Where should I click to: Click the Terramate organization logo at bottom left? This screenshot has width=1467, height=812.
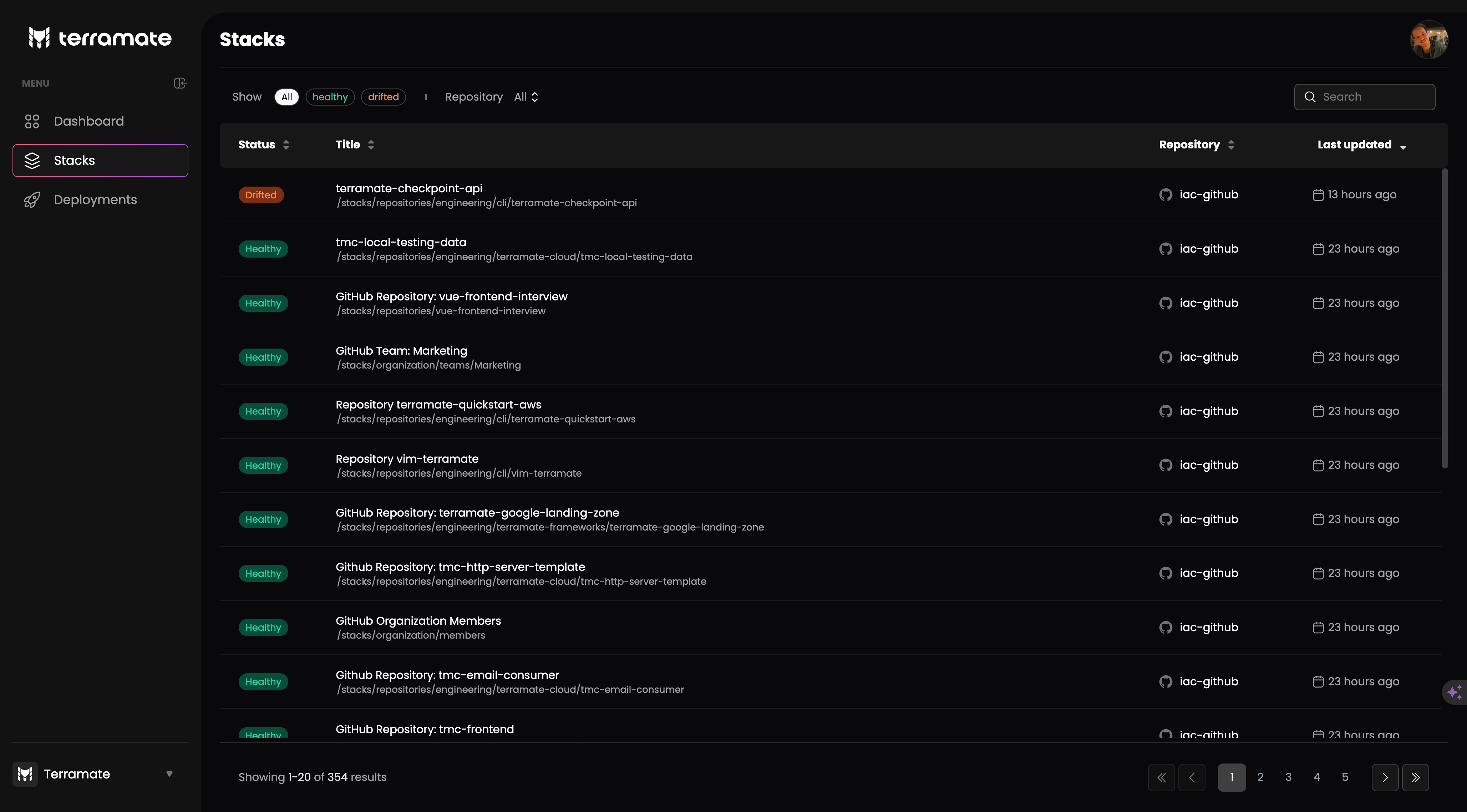pos(25,774)
